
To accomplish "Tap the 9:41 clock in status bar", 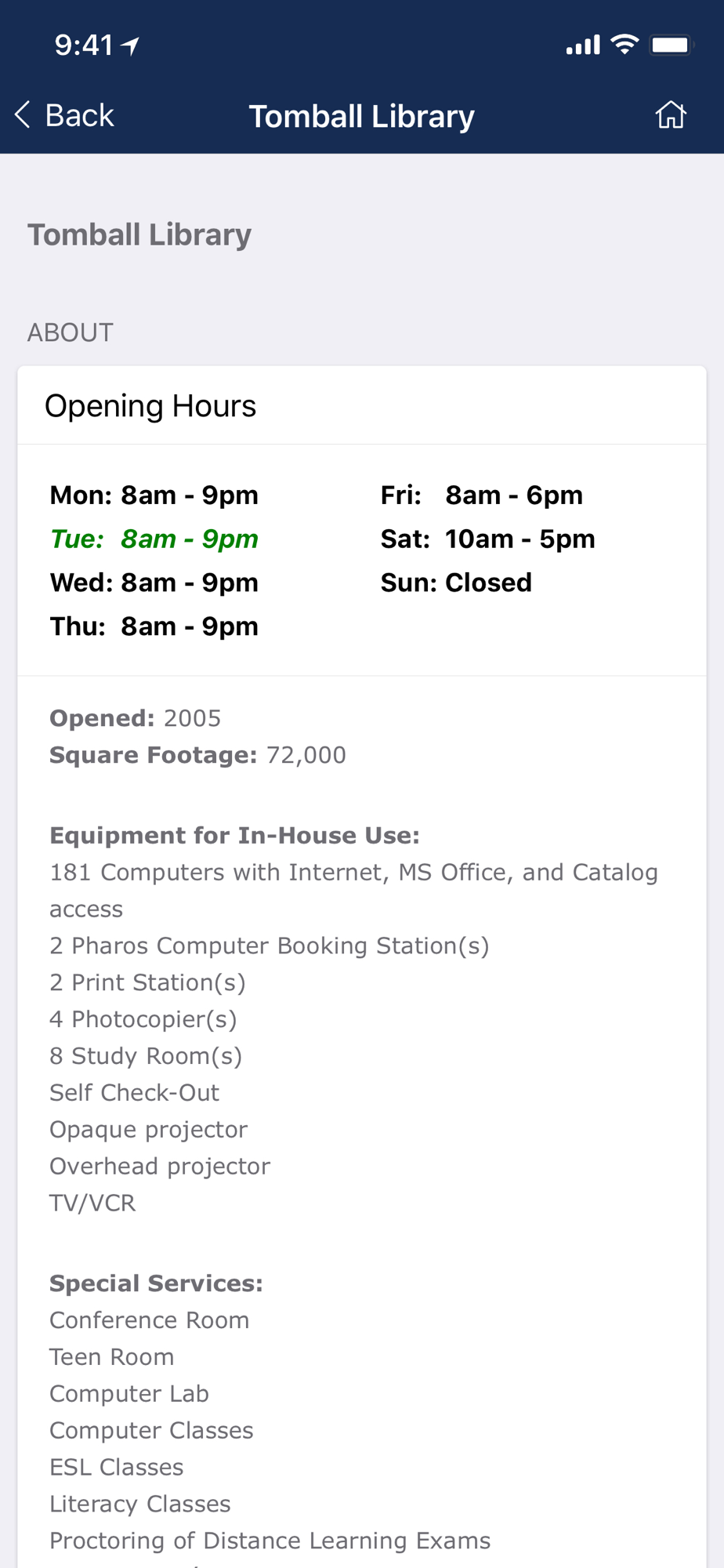I will click(x=84, y=45).
